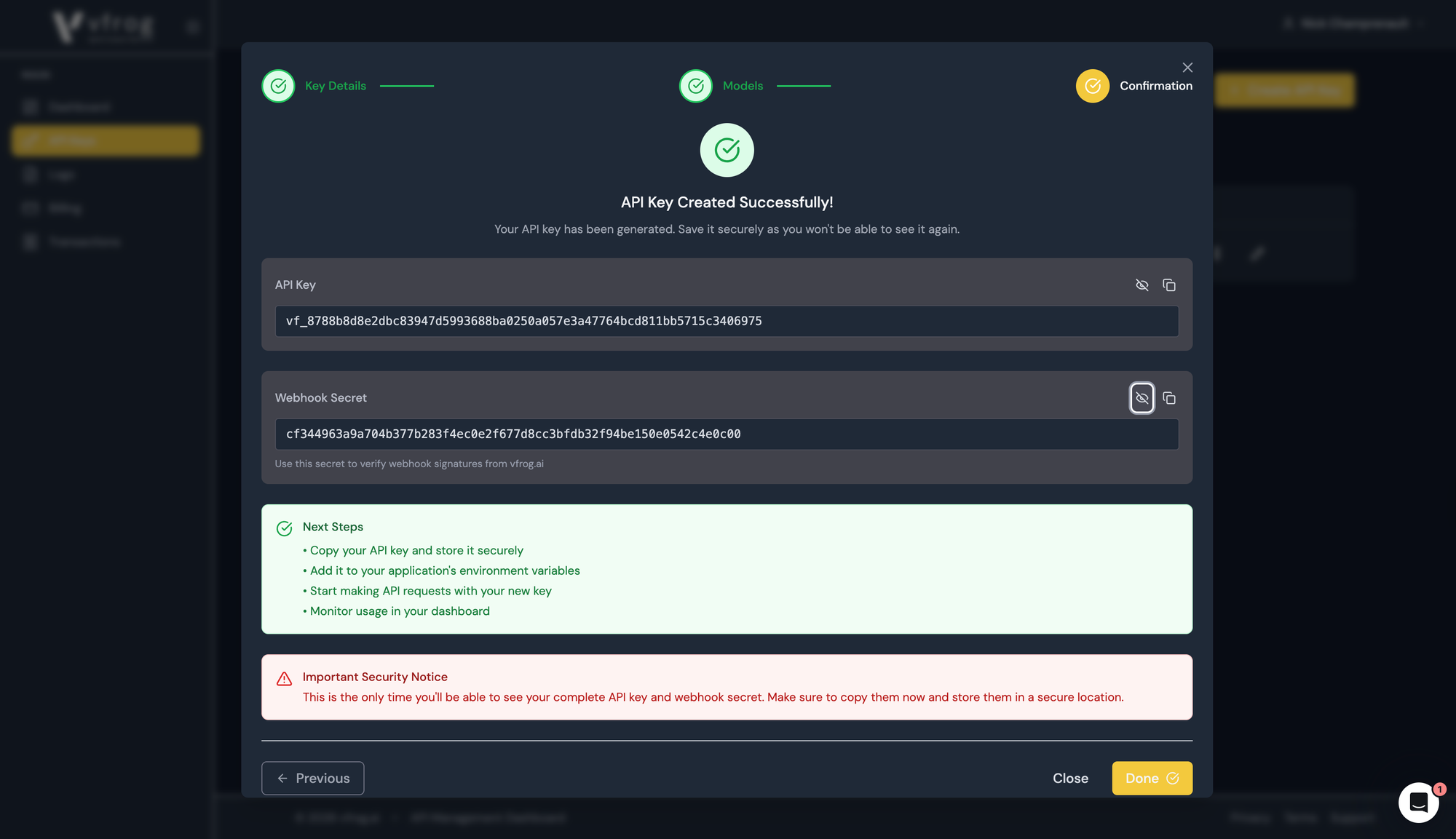Click the Important Security Notice warning icon

[x=284, y=679]
